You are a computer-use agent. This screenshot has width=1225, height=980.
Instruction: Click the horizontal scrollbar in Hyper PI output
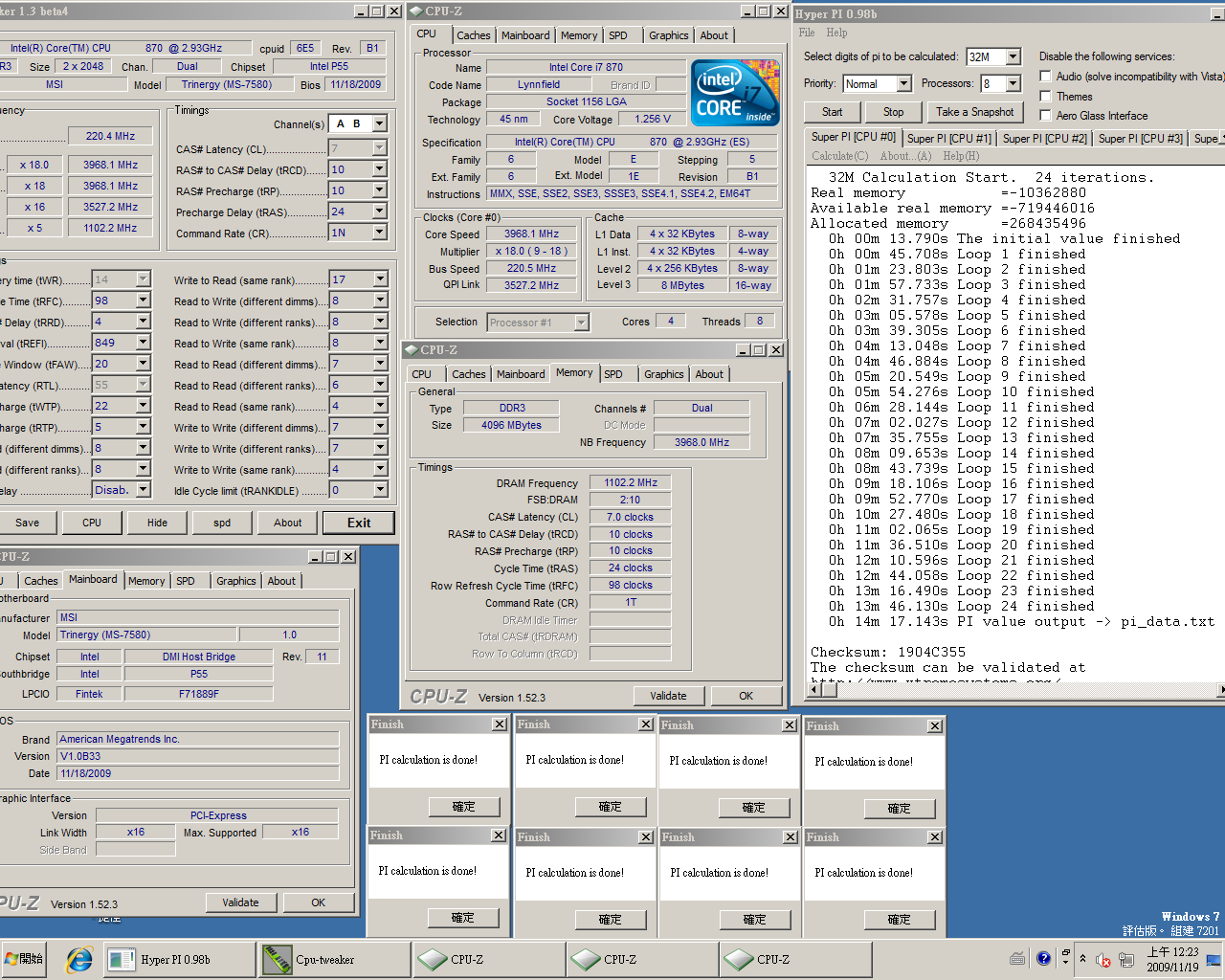(1014, 689)
